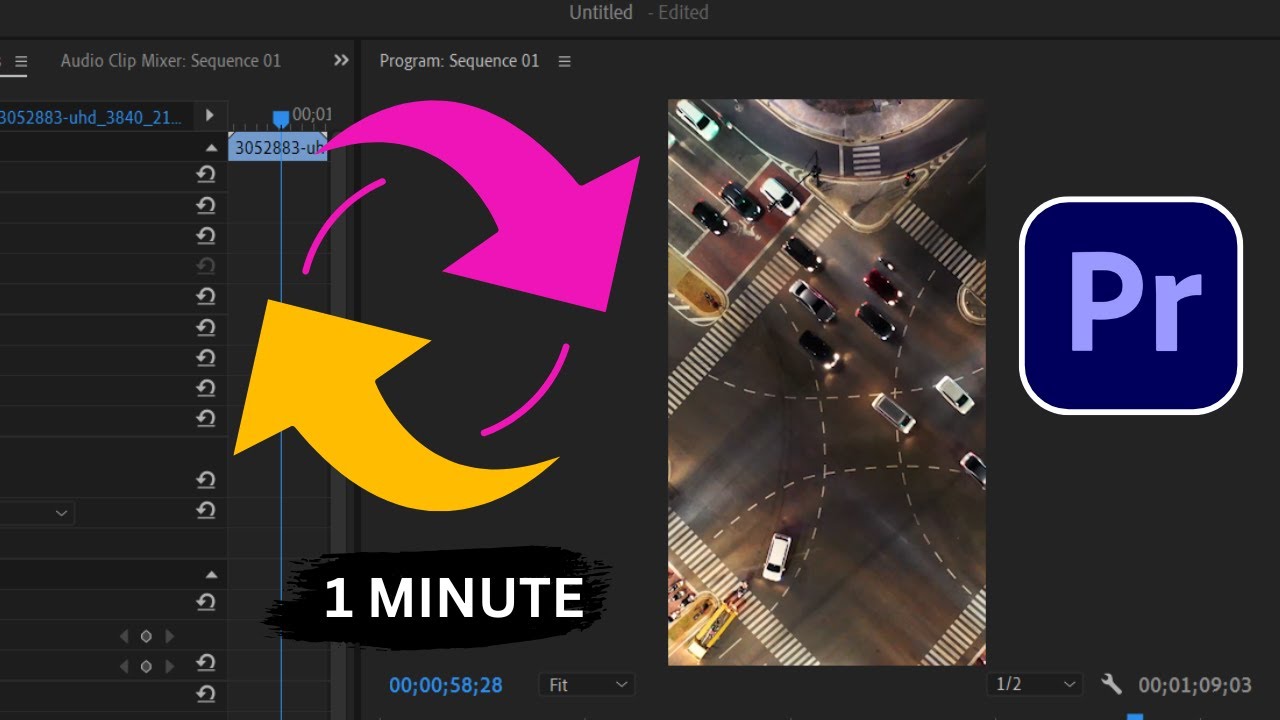Click the video preview in Program monitor
The height and width of the screenshot is (720, 1280).
[x=827, y=382]
